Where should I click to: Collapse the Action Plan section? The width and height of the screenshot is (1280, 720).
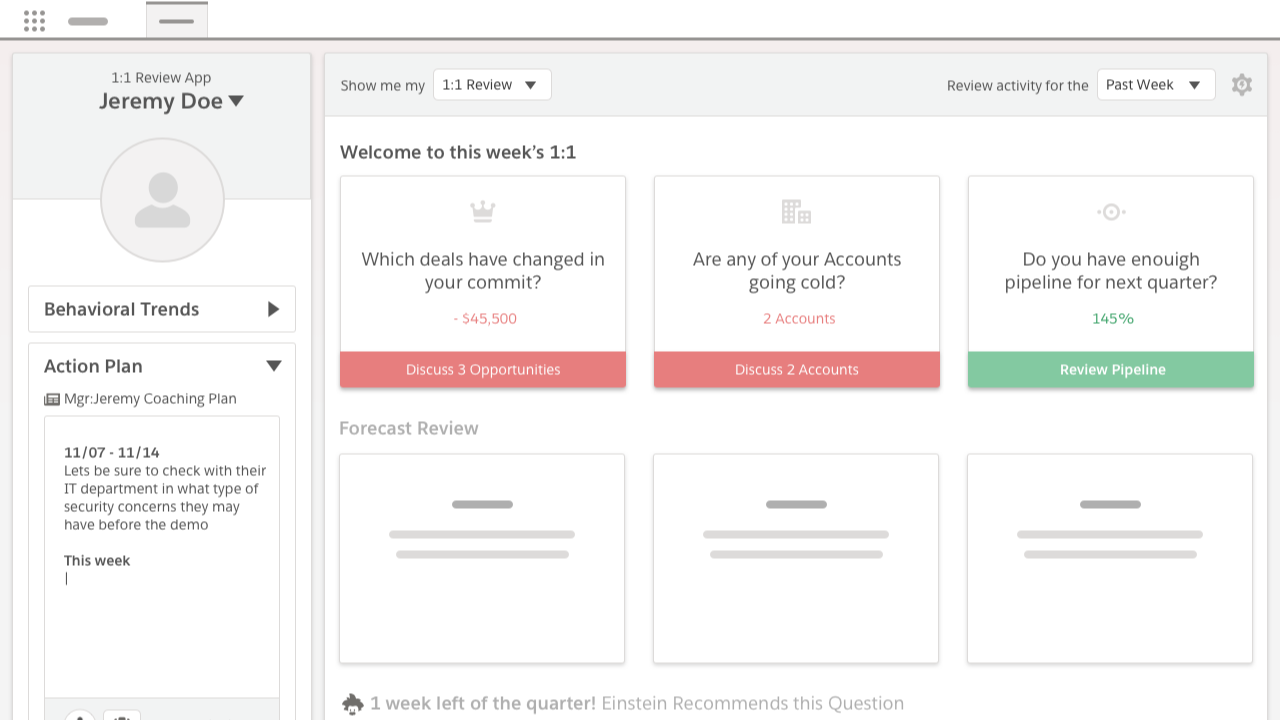coord(273,366)
